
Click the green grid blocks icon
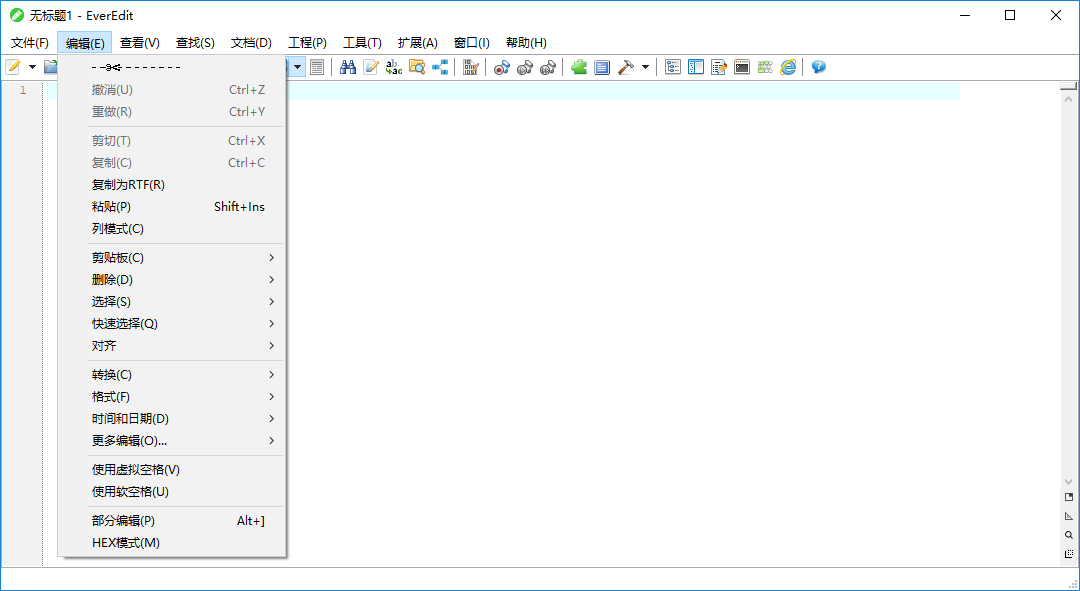[x=765, y=67]
